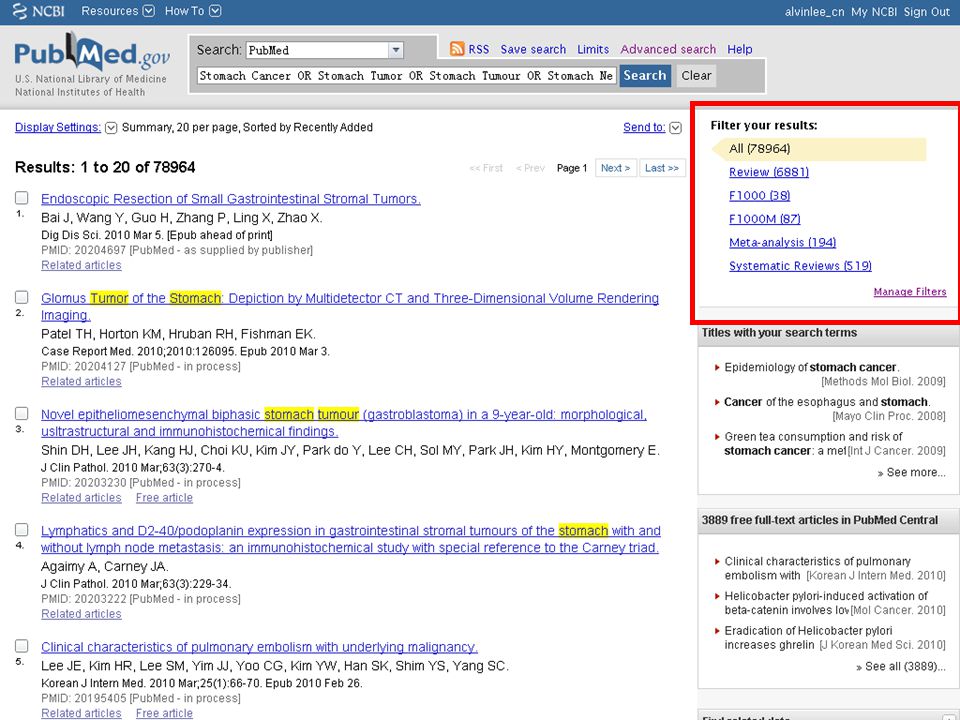Filter results by F1000 (38)

click(759, 195)
